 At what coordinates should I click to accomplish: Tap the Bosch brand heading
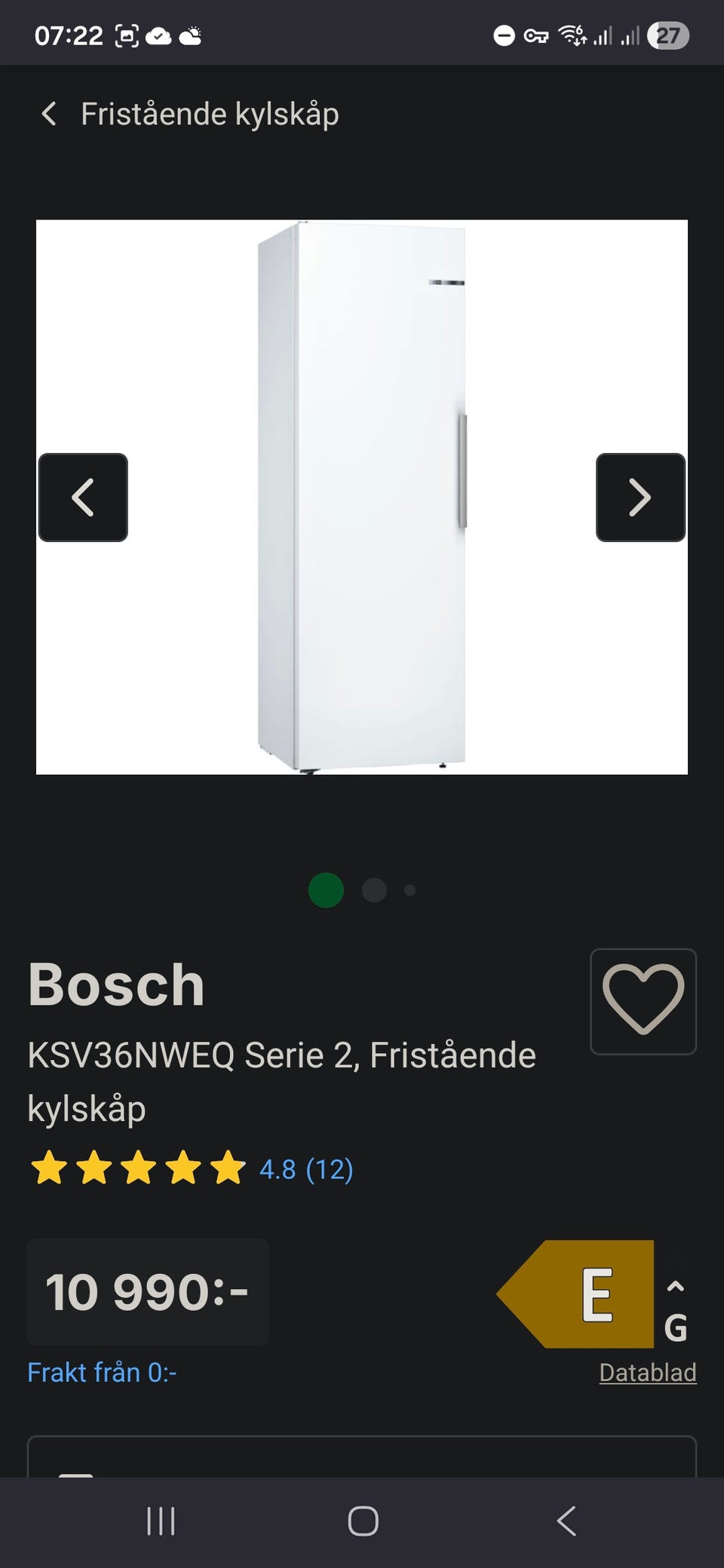coord(116,985)
